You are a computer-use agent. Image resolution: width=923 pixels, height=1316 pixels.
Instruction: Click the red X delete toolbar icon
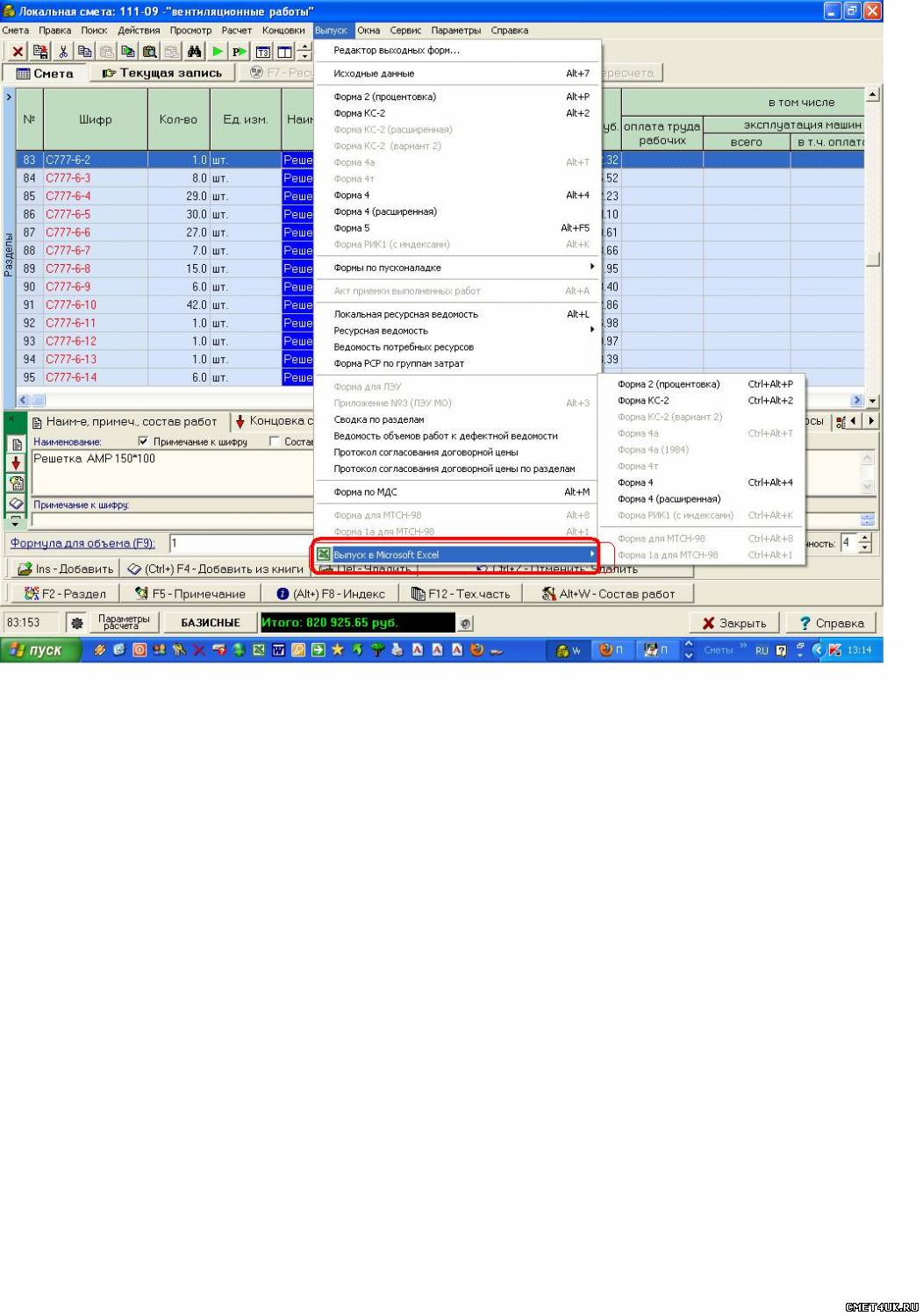pyautogui.click(x=18, y=52)
